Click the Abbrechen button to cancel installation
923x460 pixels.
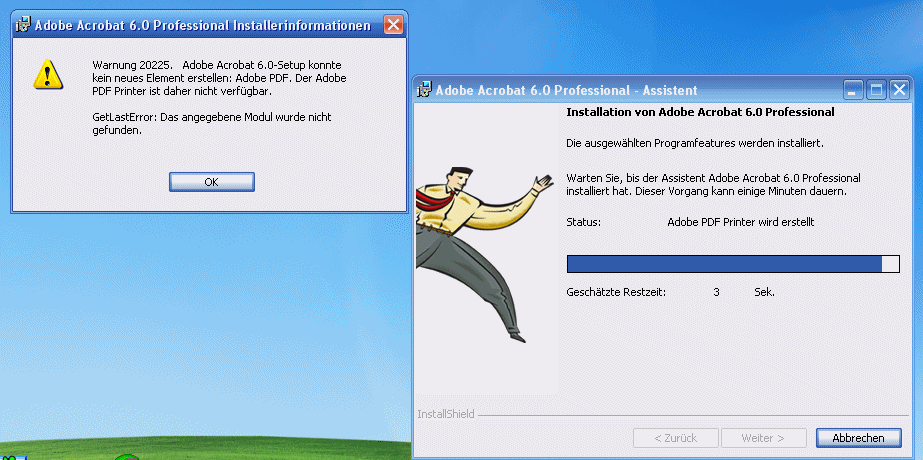858,438
